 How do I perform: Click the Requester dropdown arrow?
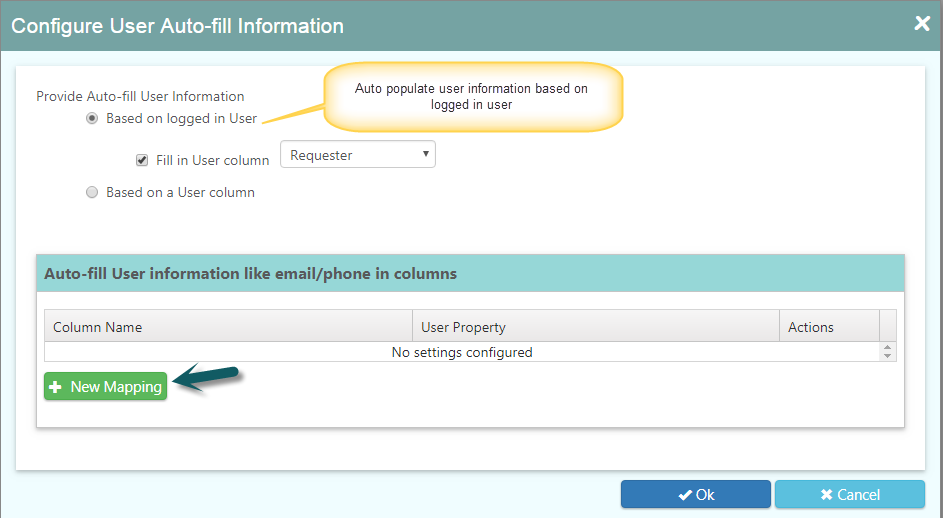pyautogui.click(x=425, y=154)
